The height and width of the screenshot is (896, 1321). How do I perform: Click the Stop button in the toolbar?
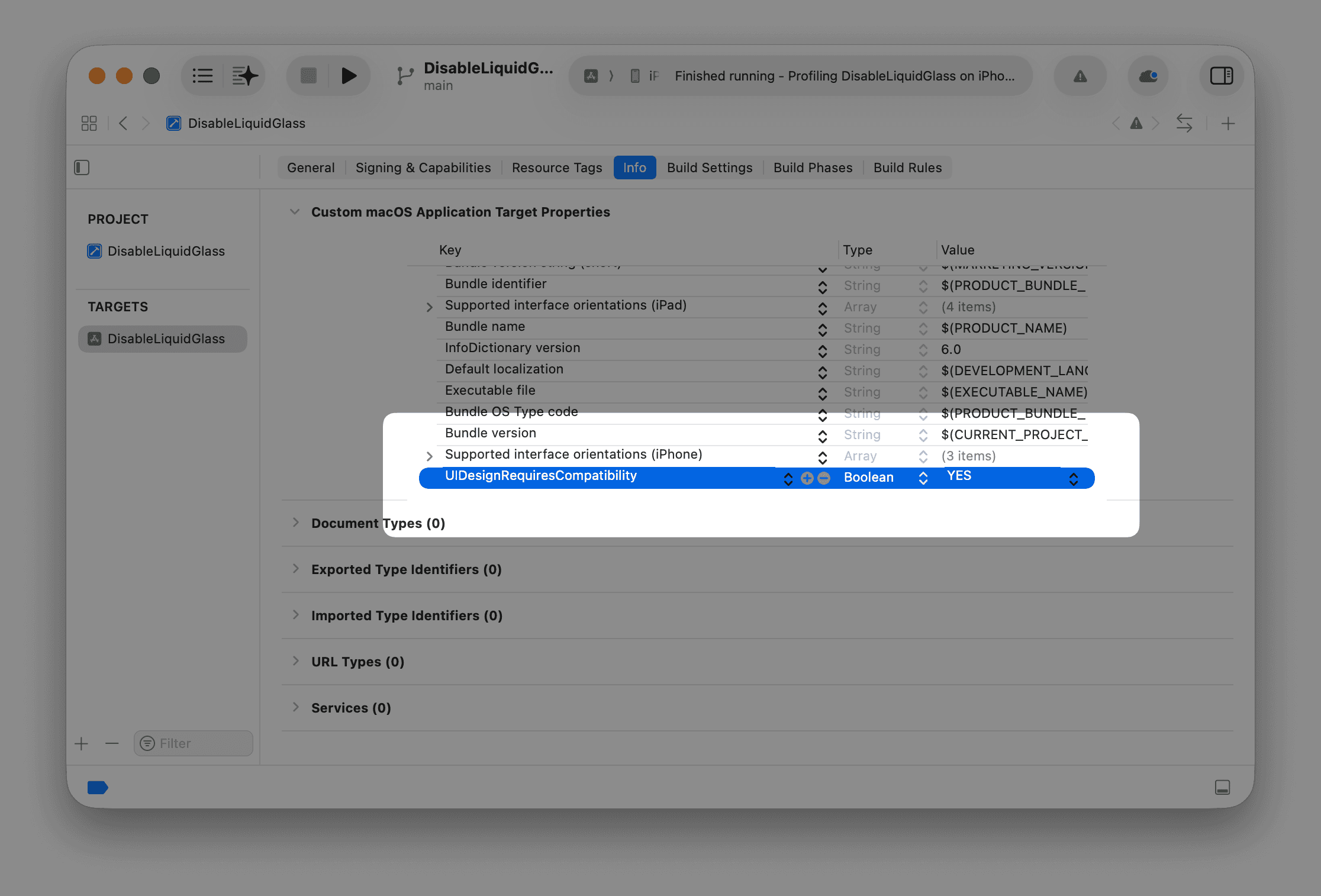pyautogui.click(x=308, y=75)
